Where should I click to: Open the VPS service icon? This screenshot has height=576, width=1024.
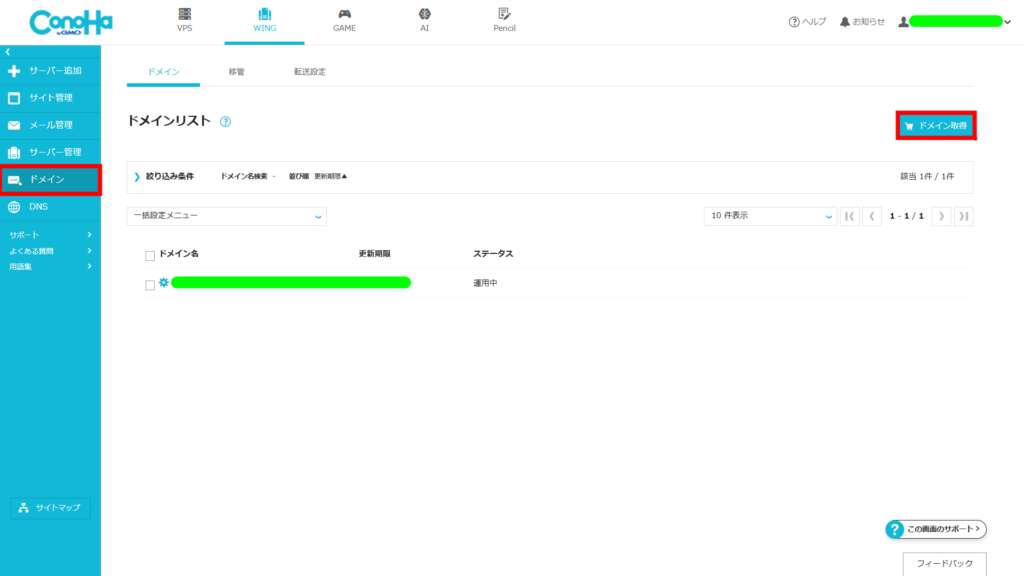click(x=184, y=15)
